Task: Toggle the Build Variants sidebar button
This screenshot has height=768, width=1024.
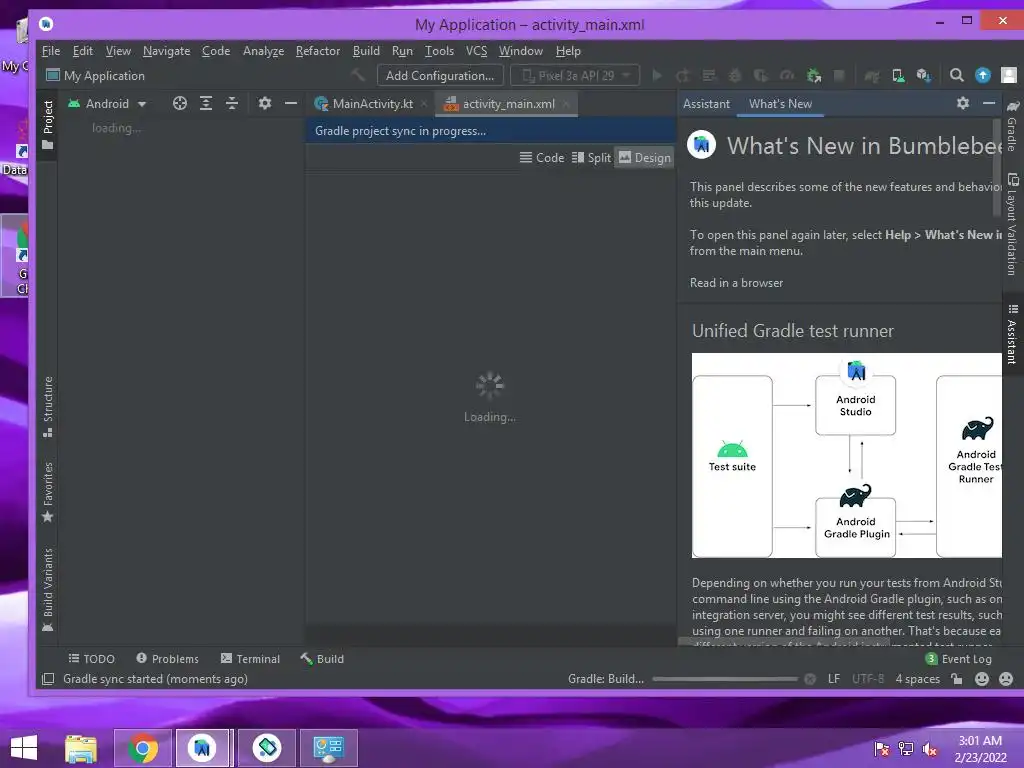Action: tap(48, 590)
